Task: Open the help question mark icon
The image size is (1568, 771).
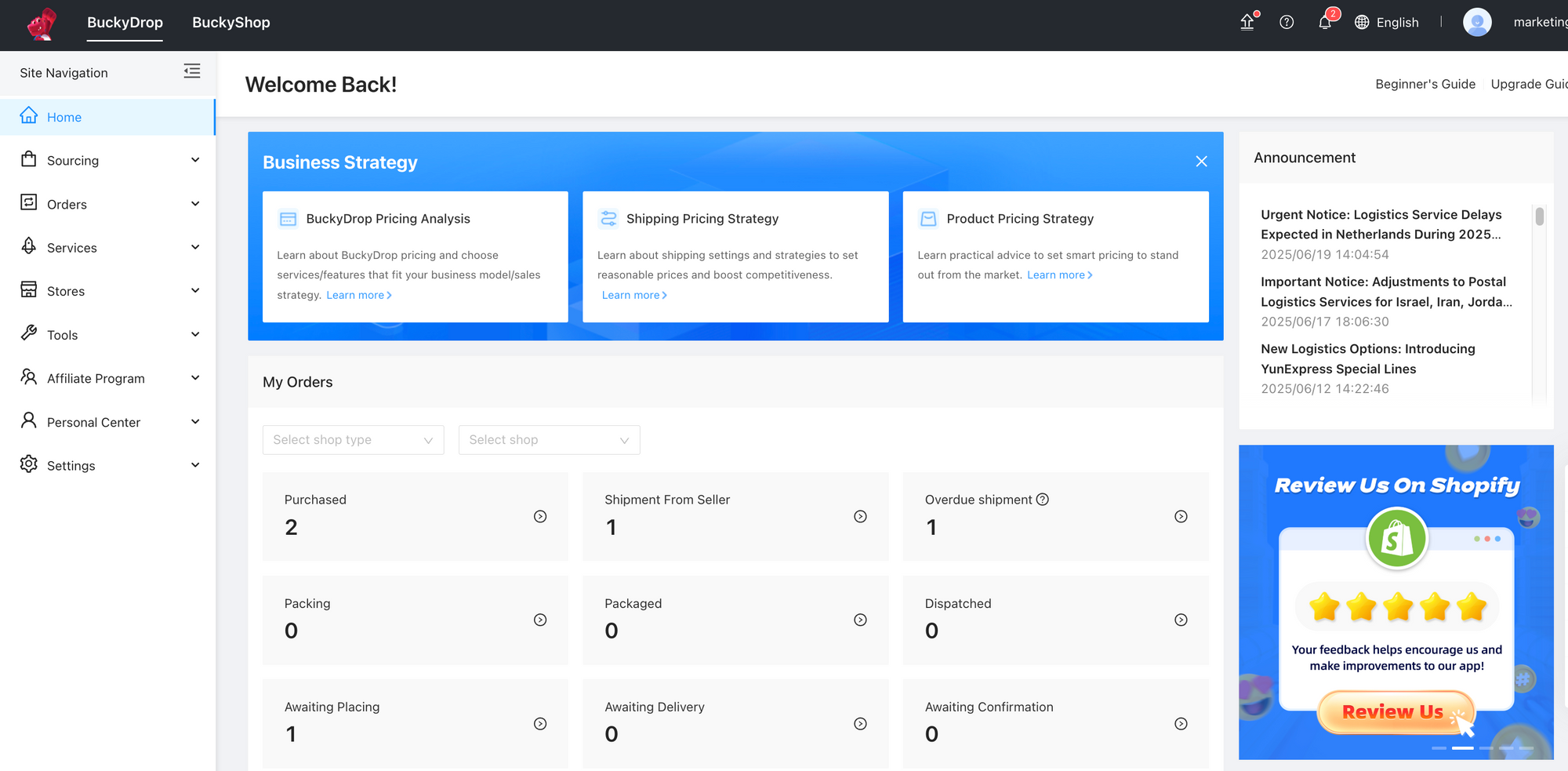Action: (x=1287, y=22)
